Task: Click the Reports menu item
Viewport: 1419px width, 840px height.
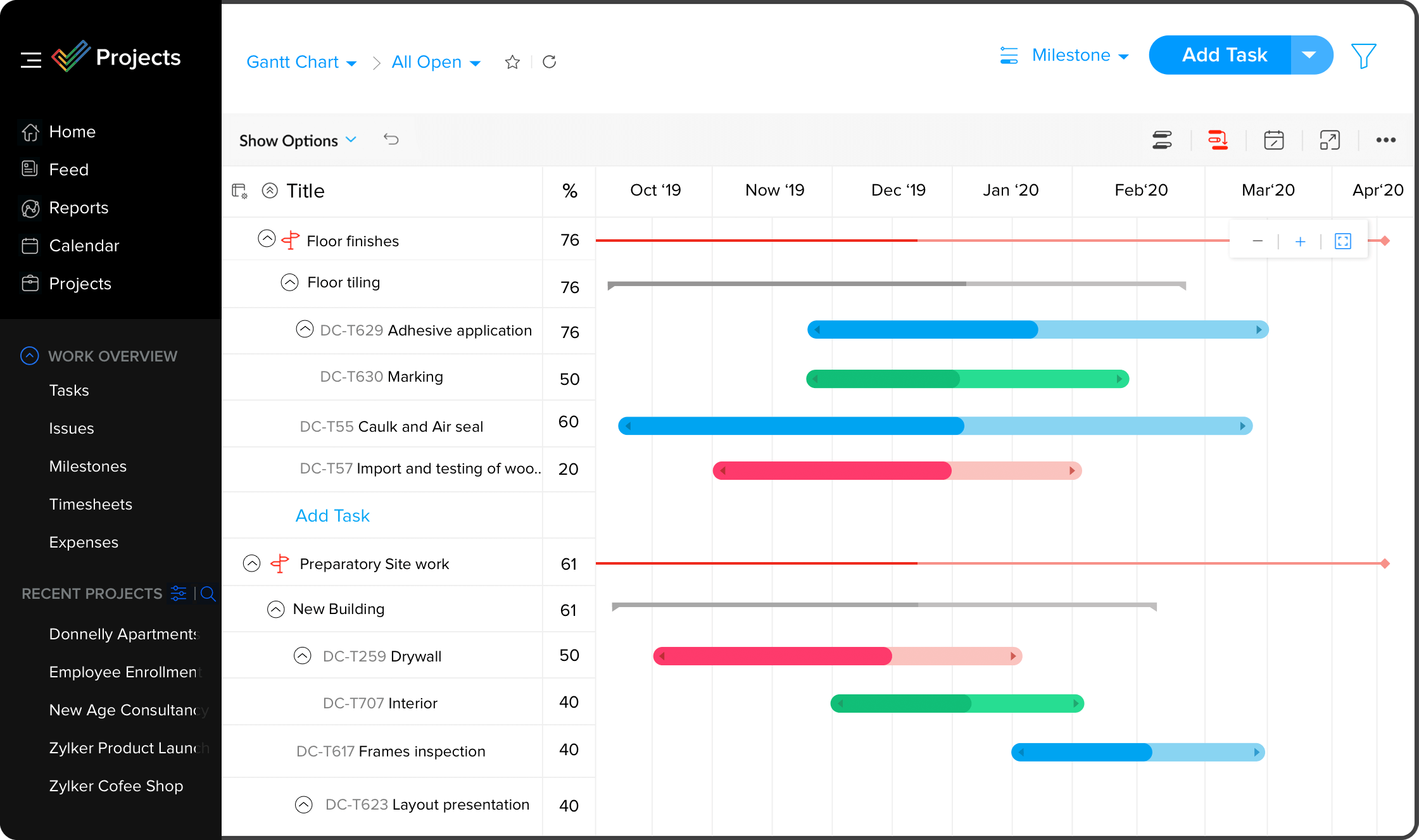Action: 79,207
